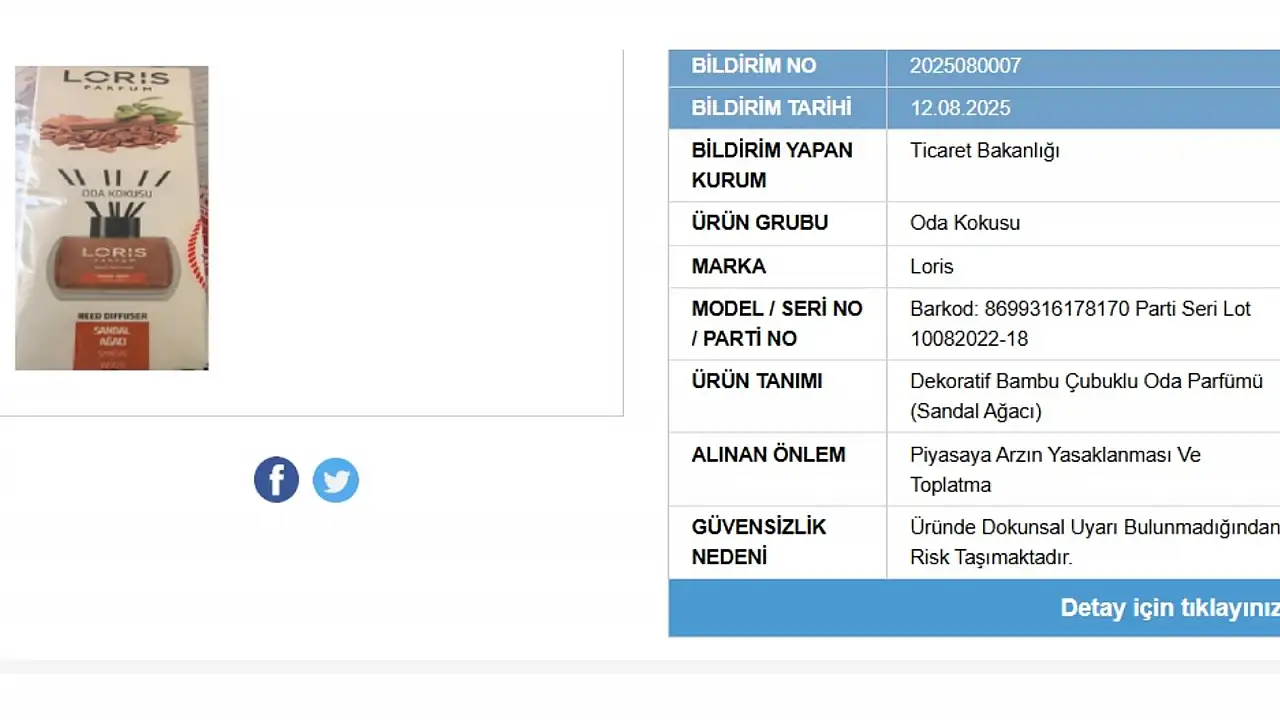The height and width of the screenshot is (723, 1280).
Task: Open the Loris reed diffuser product photo
Action: (112, 218)
